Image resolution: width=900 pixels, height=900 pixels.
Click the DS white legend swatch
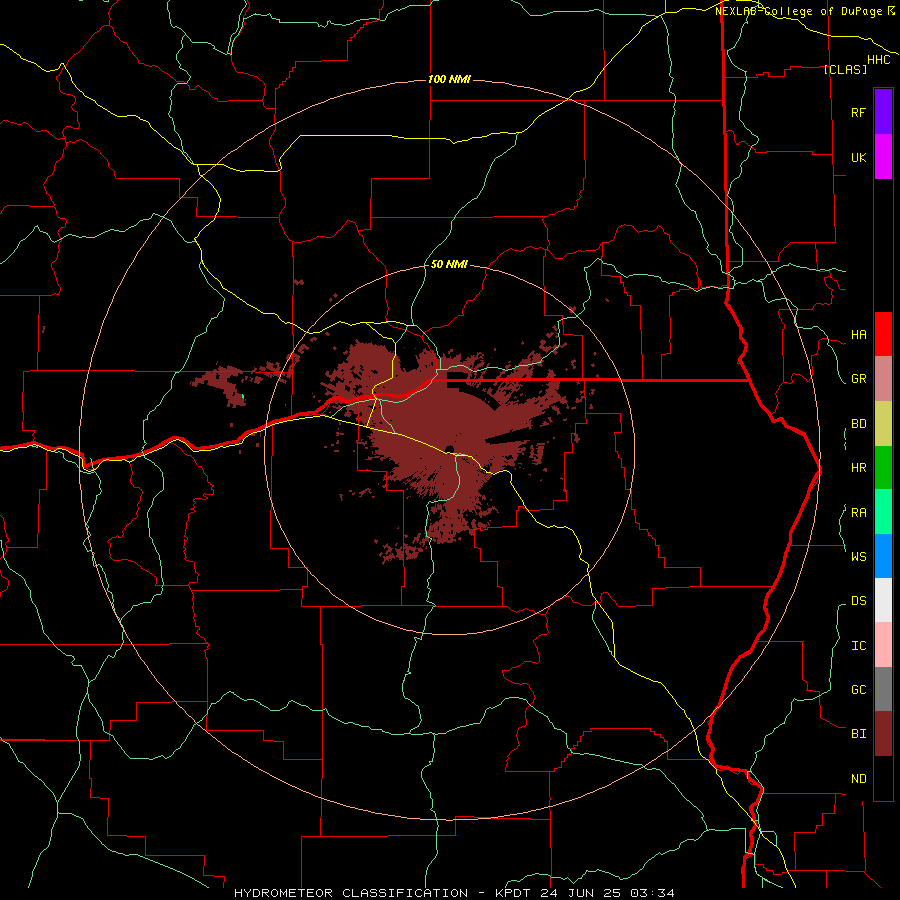point(883,600)
